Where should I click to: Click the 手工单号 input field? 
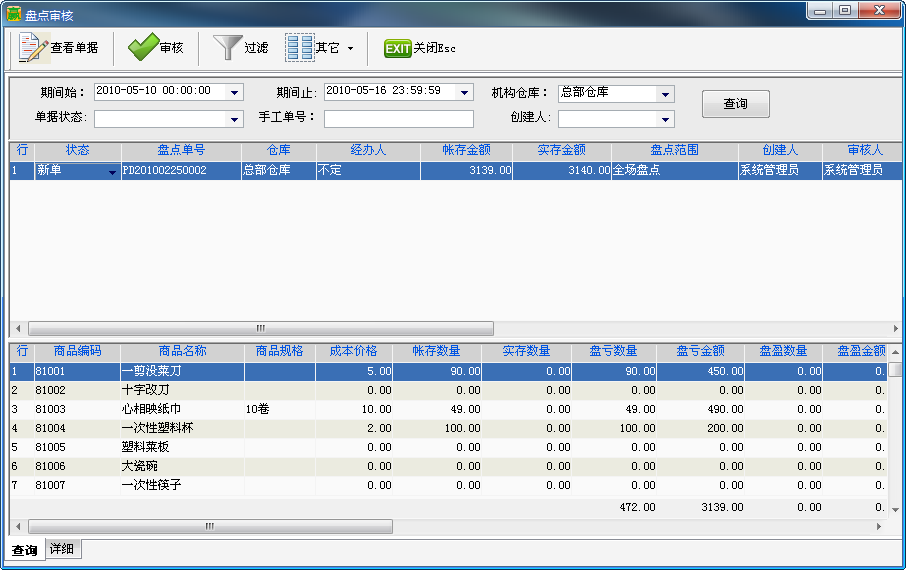click(398, 119)
